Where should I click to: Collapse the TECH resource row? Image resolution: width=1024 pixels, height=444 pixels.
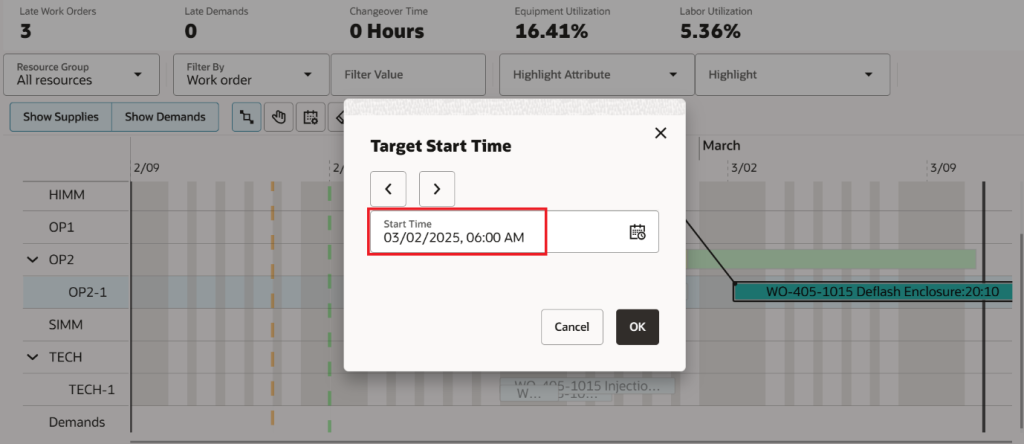(29, 357)
